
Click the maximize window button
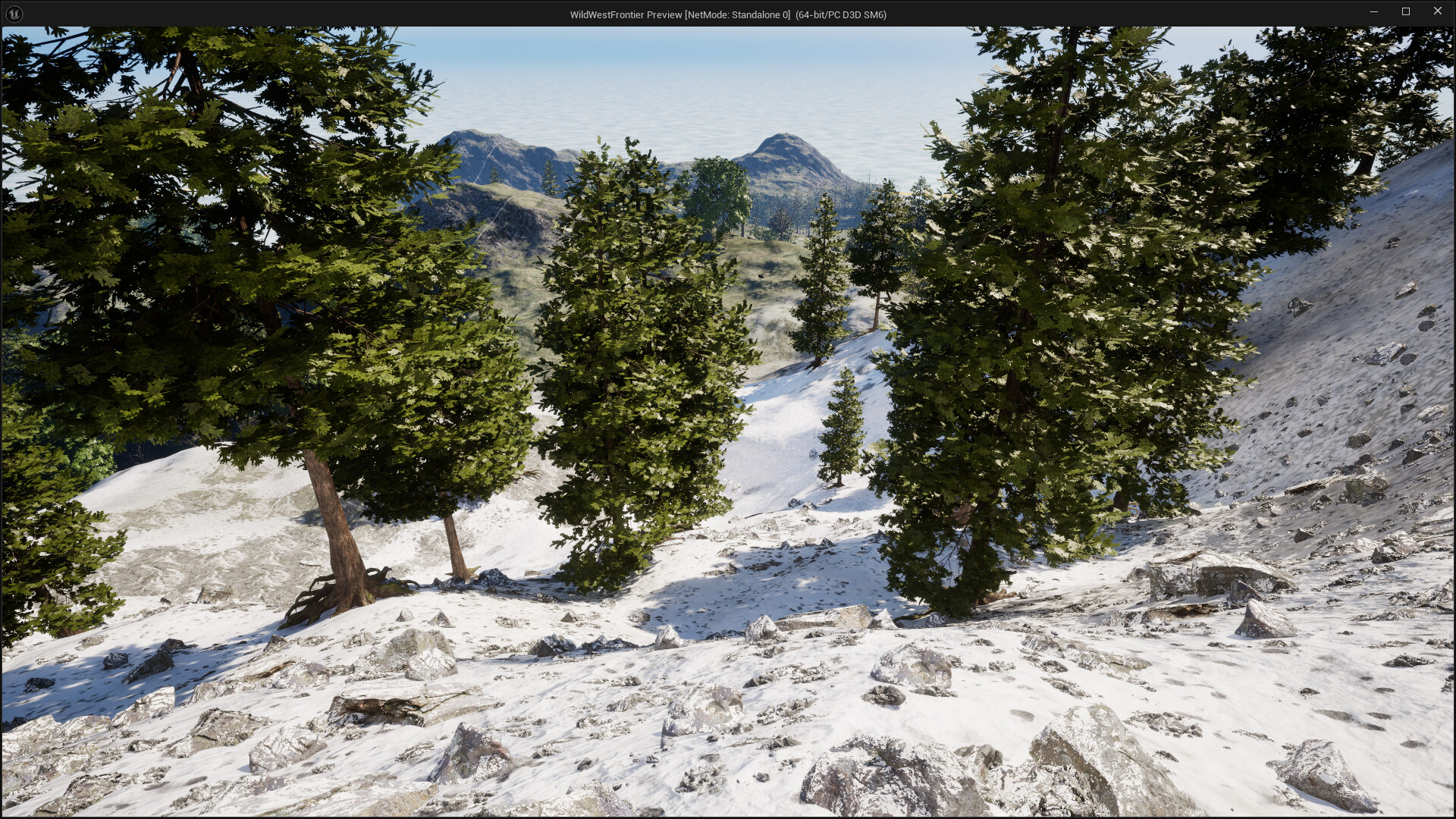click(1405, 11)
